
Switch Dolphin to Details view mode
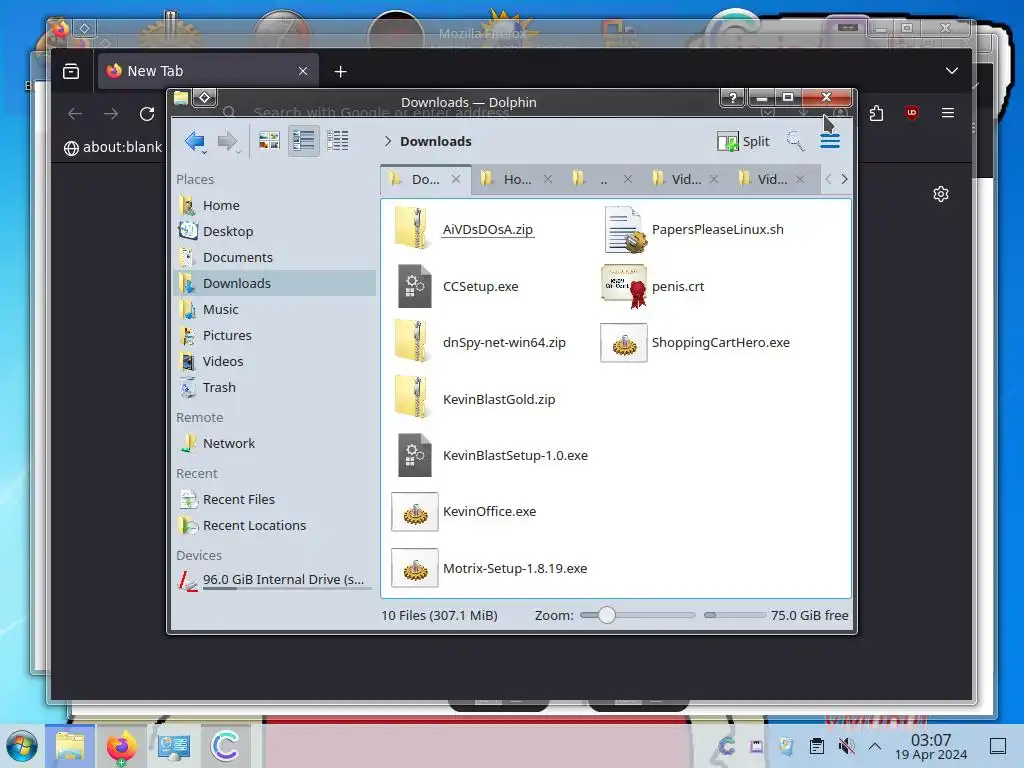pyautogui.click(x=338, y=140)
